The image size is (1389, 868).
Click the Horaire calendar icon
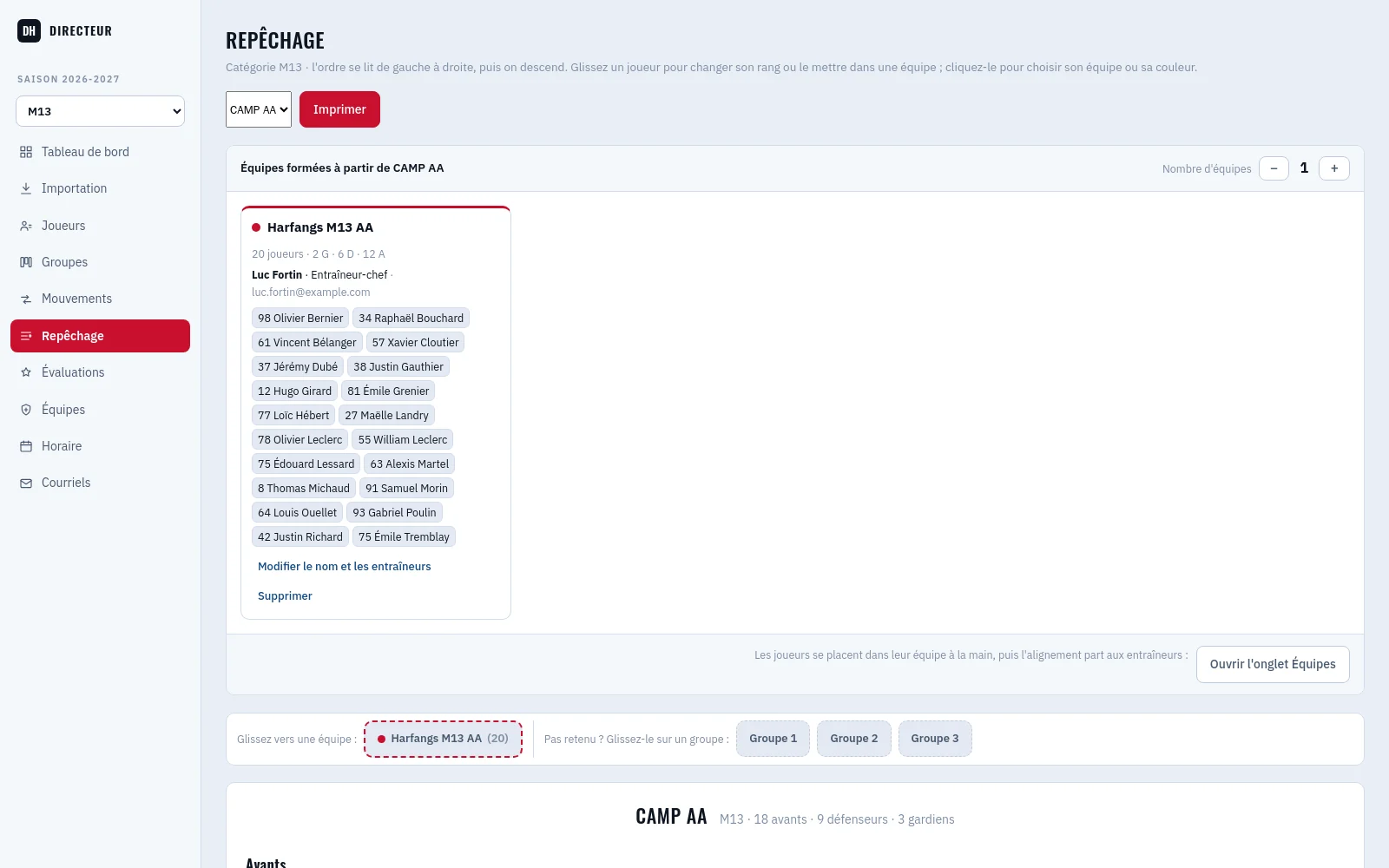click(26, 446)
